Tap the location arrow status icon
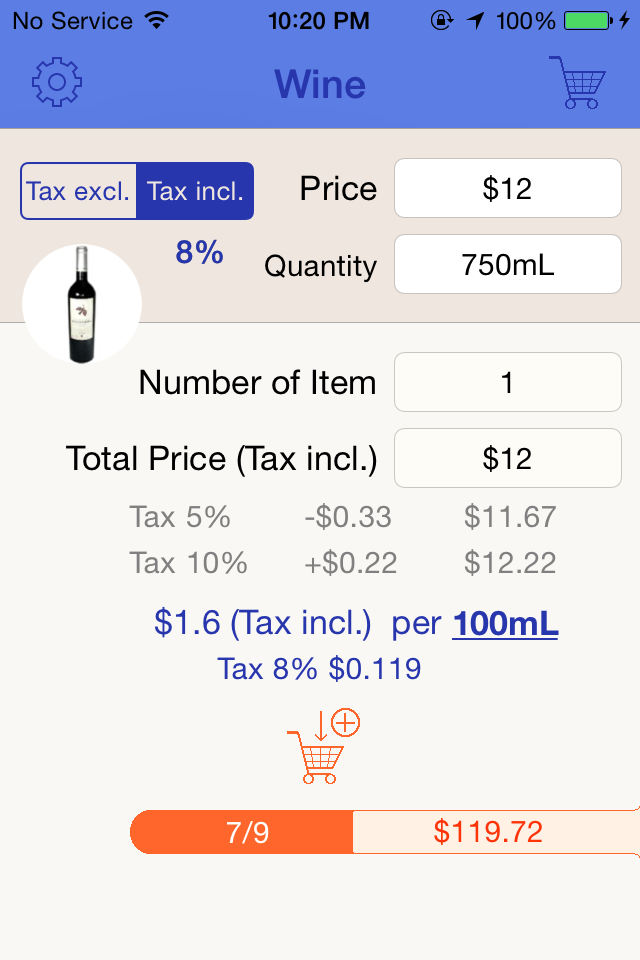 tap(475, 21)
